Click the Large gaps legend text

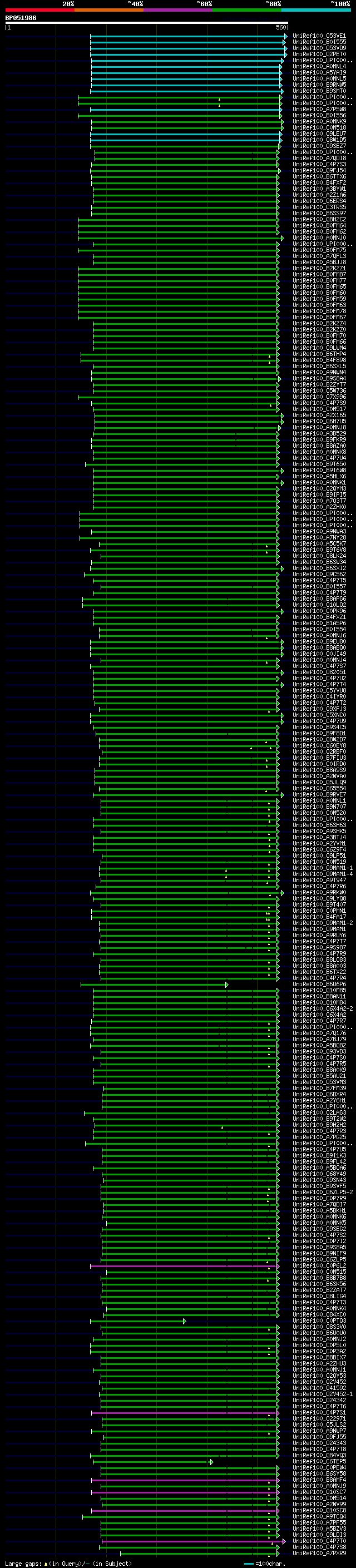tap(23, 1563)
